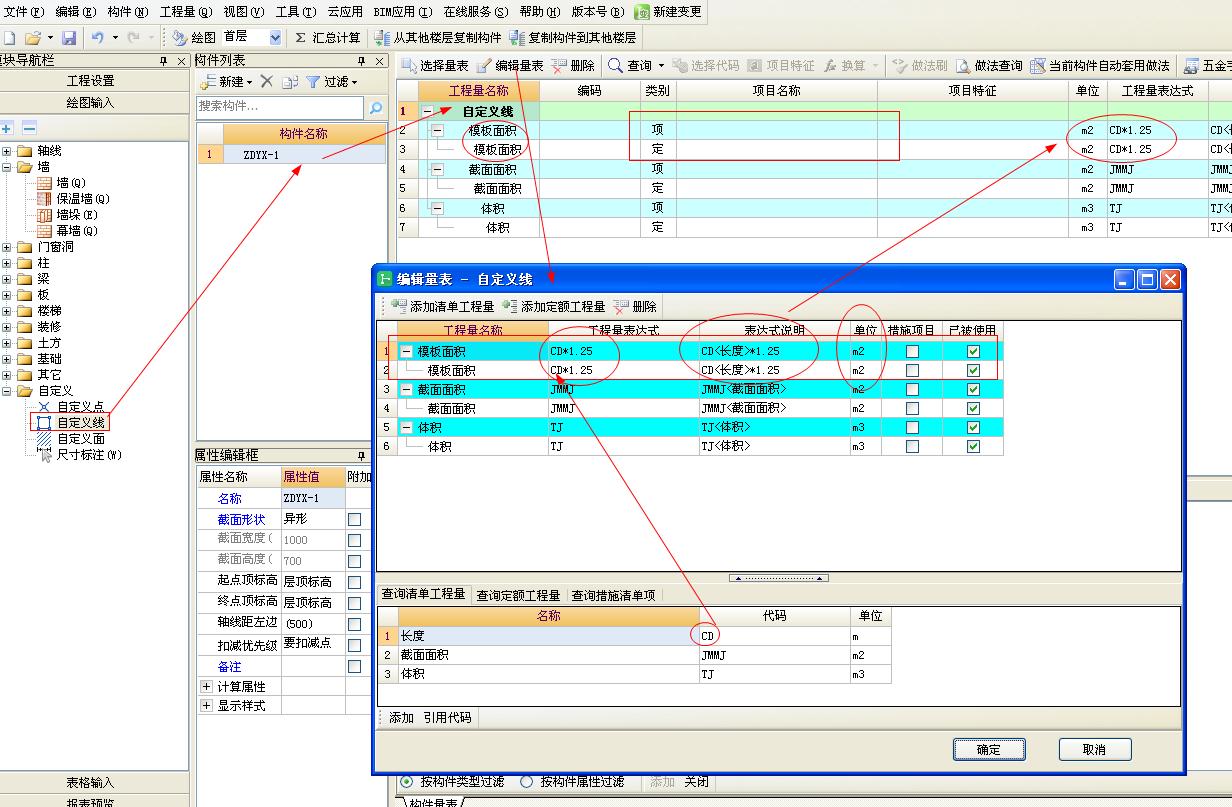This screenshot has width=1232, height=807.
Task: Click the 新建 component button
Action: coord(224,82)
